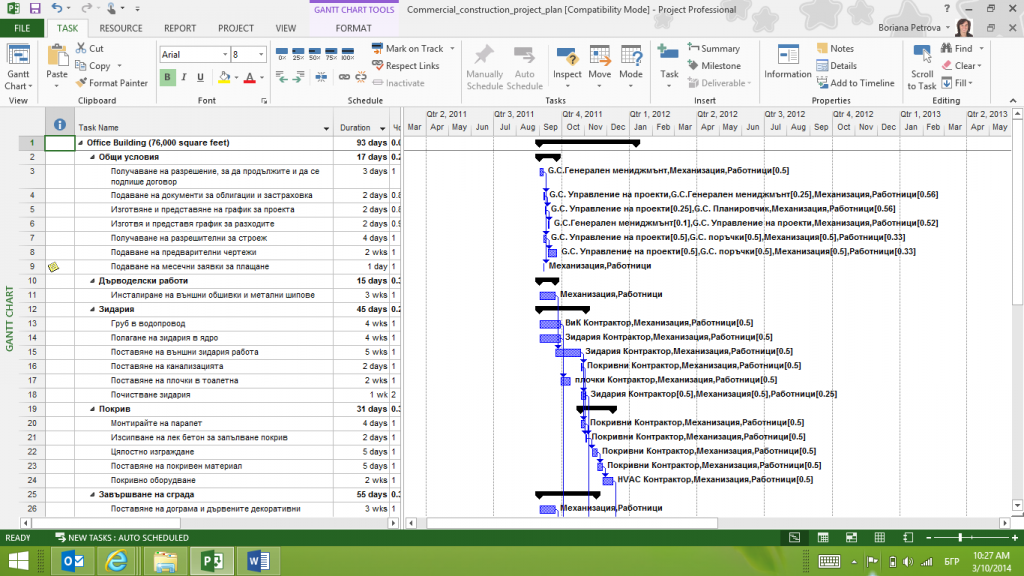Click the Paste clipboard icon
The width and height of the screenshot is (1024, 576).
57,56
